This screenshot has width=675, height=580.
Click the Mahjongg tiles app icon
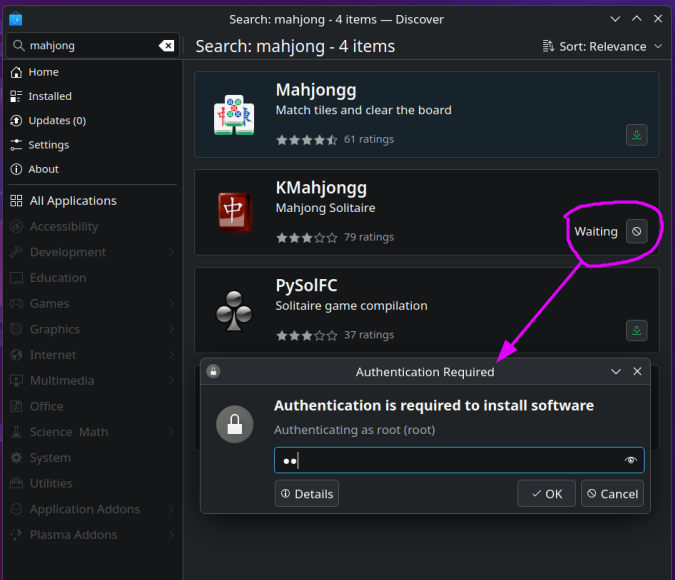point(234,115)
